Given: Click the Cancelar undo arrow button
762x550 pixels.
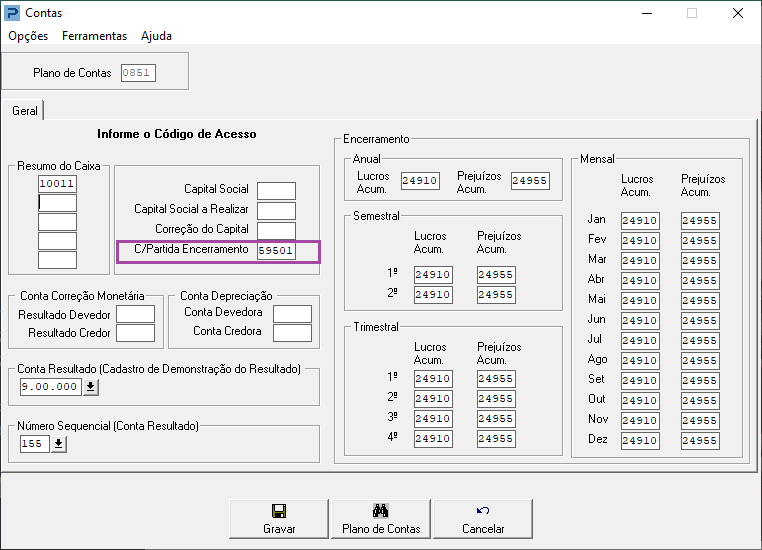Looking at the screenshot, I should [x=483, y=518].
